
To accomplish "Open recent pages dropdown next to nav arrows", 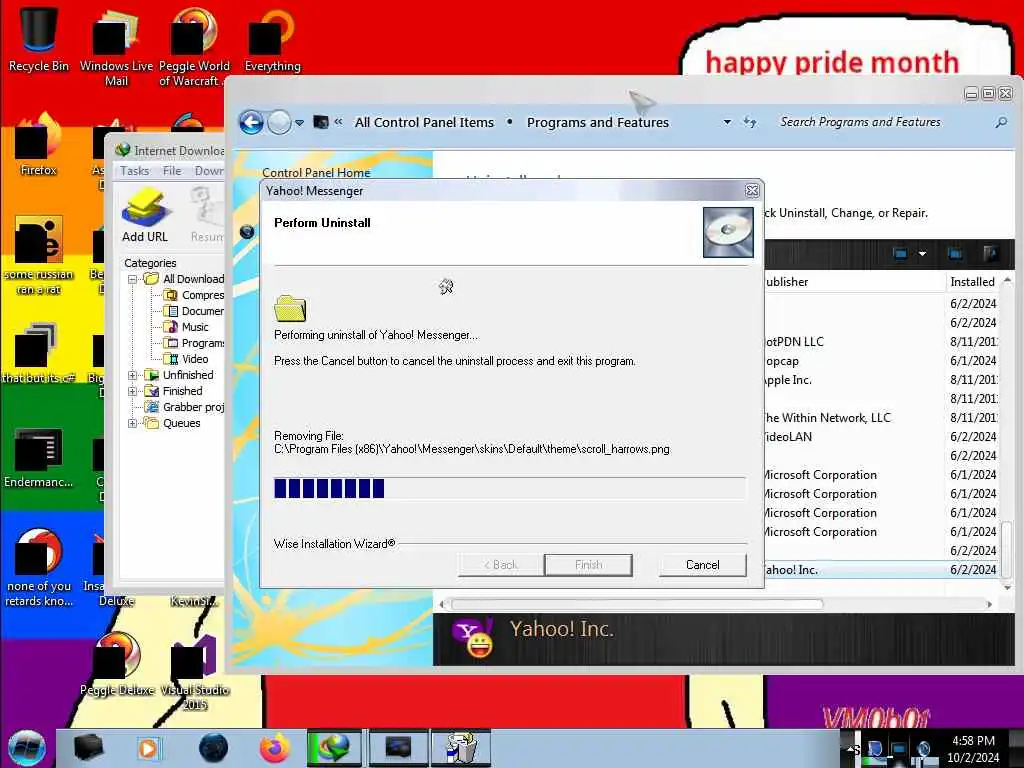I will tap(299, 123).
